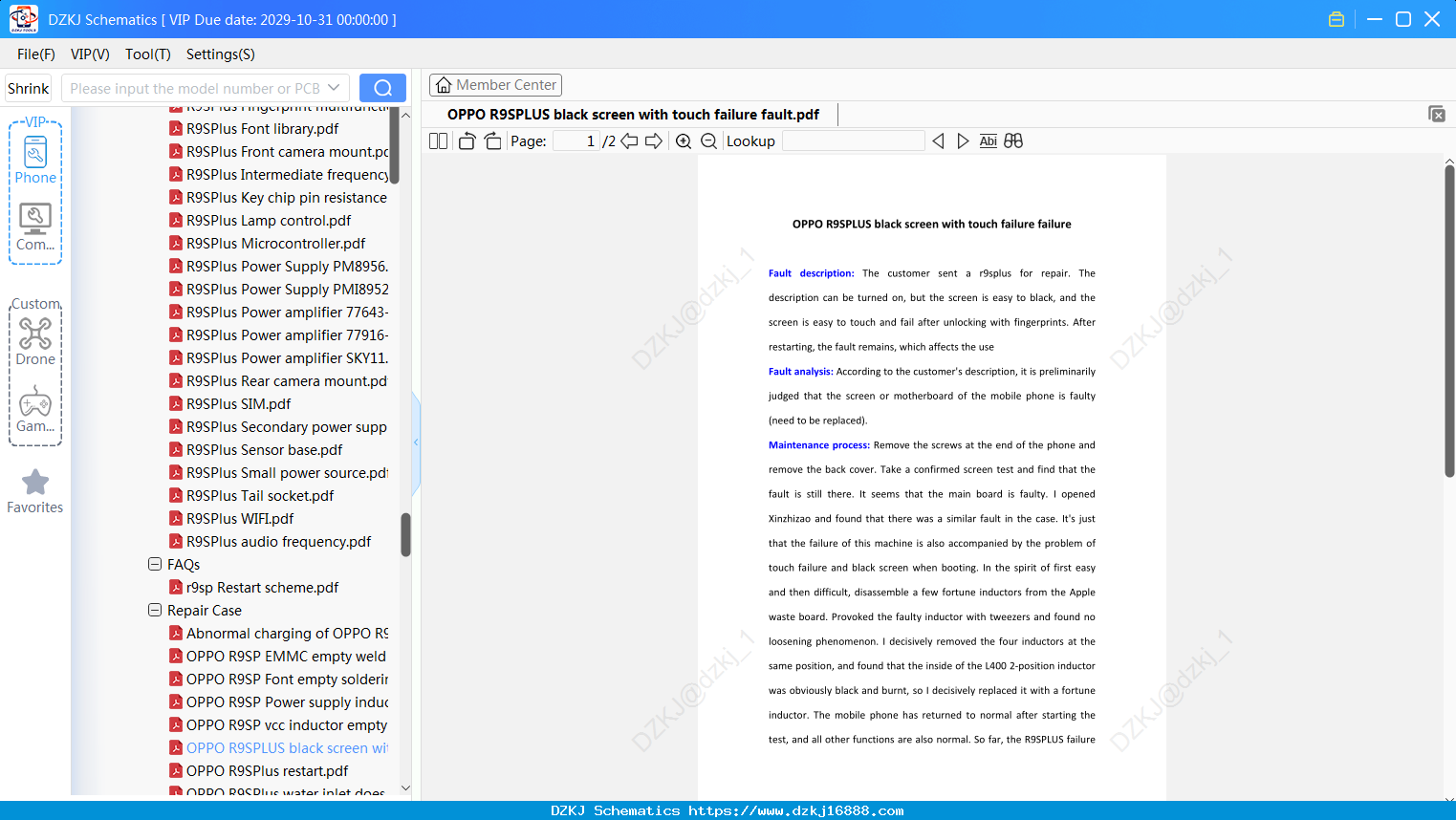Click PDF icon of R9SPlus WIFI.pdf
This screenshot has height=820, width=1456.
point(176,518)
